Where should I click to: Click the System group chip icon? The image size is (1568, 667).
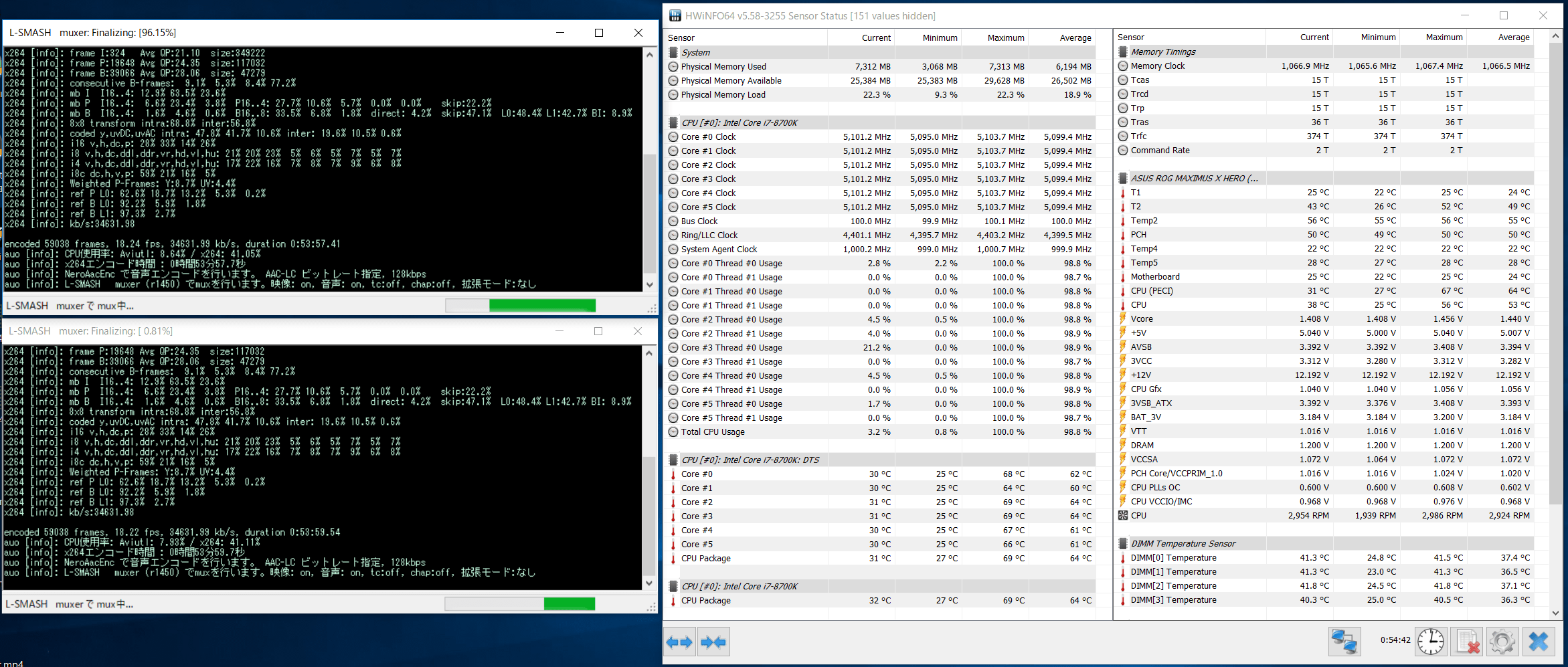tap(673, 52)
